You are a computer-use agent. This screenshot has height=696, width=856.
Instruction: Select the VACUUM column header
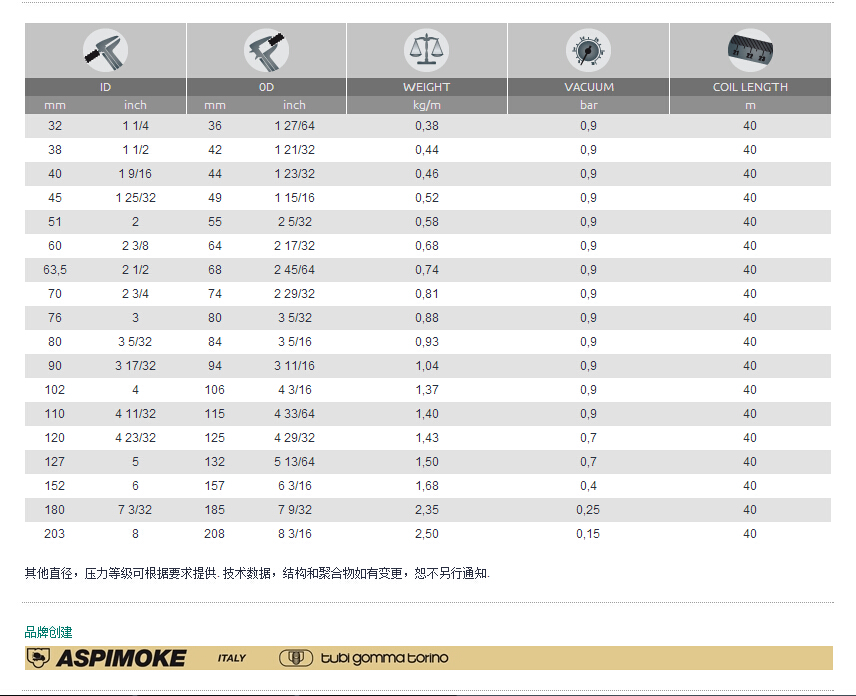tap(588, 87)
